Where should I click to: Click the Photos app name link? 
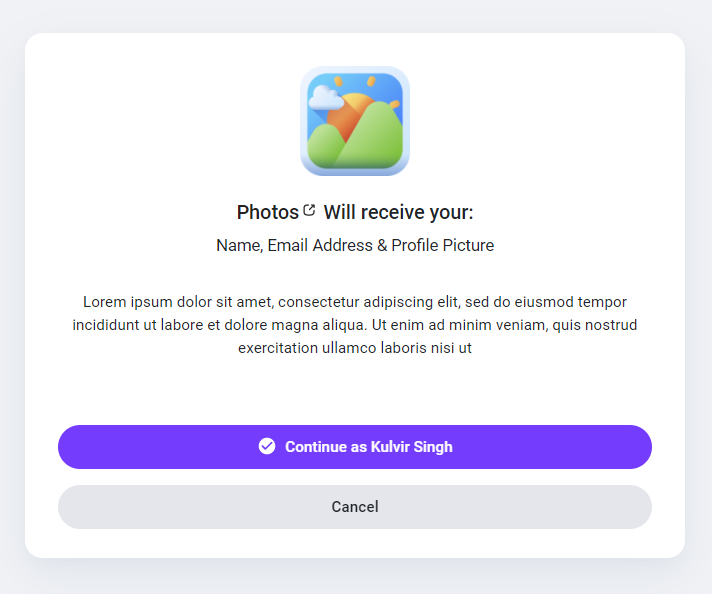click(x=267, y=213)
